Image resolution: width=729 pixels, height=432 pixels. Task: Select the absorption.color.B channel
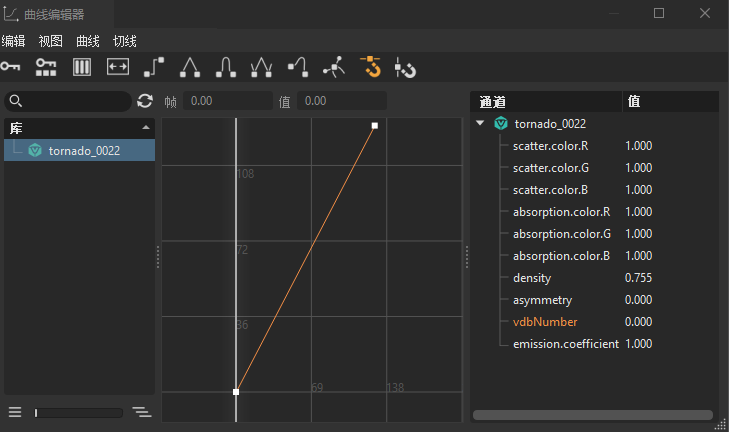coord(562,256)
